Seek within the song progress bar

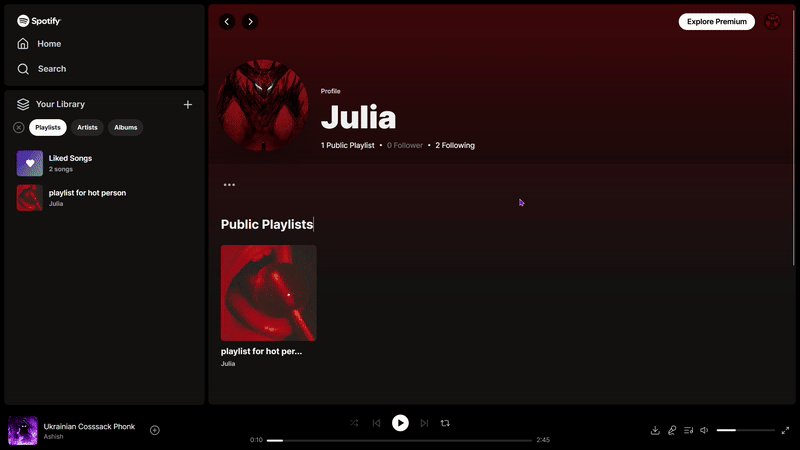coord(399,440)
